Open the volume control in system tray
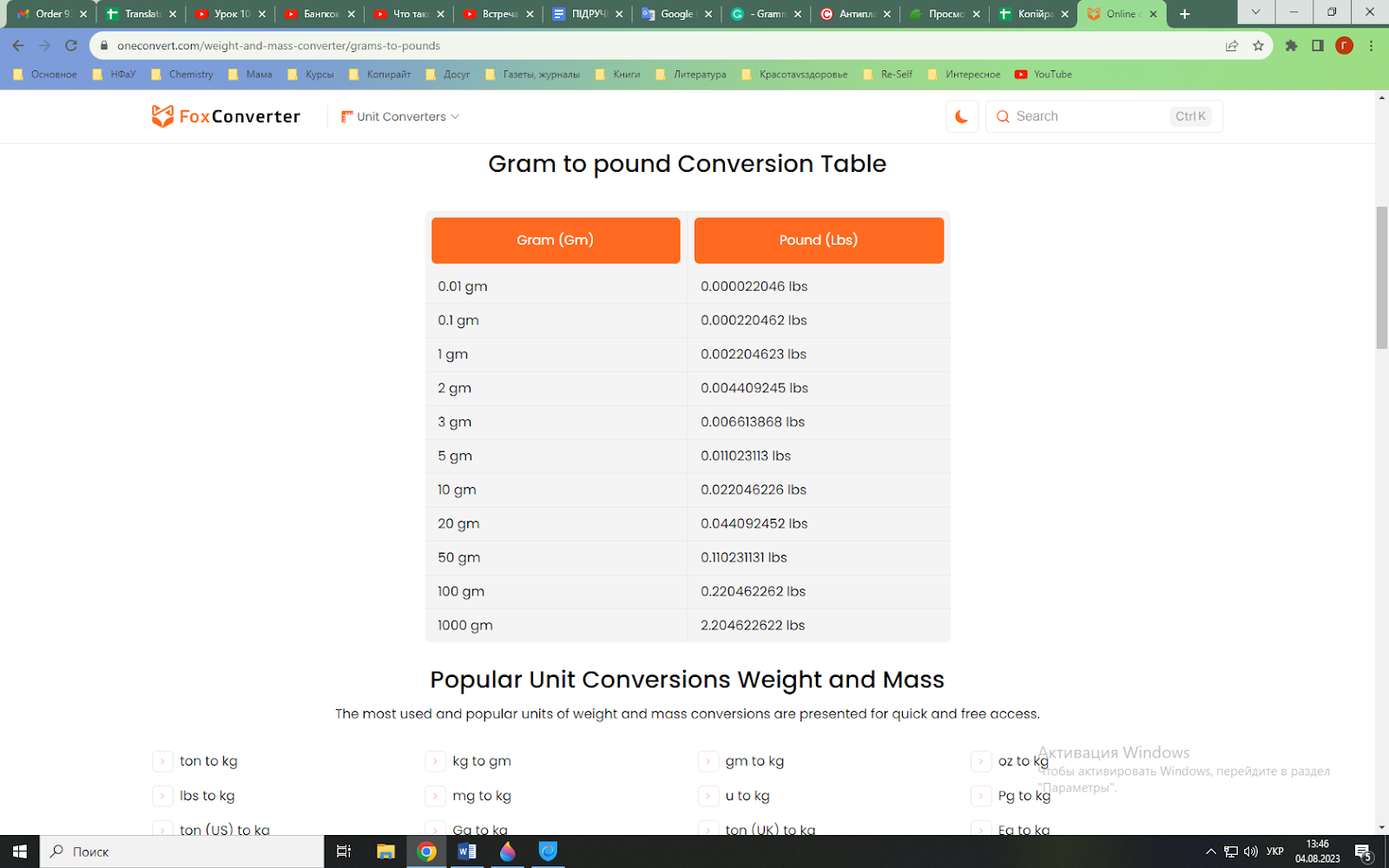Image resolution: width=1389 pixels, height=868 pixels. coord(1250,852)
